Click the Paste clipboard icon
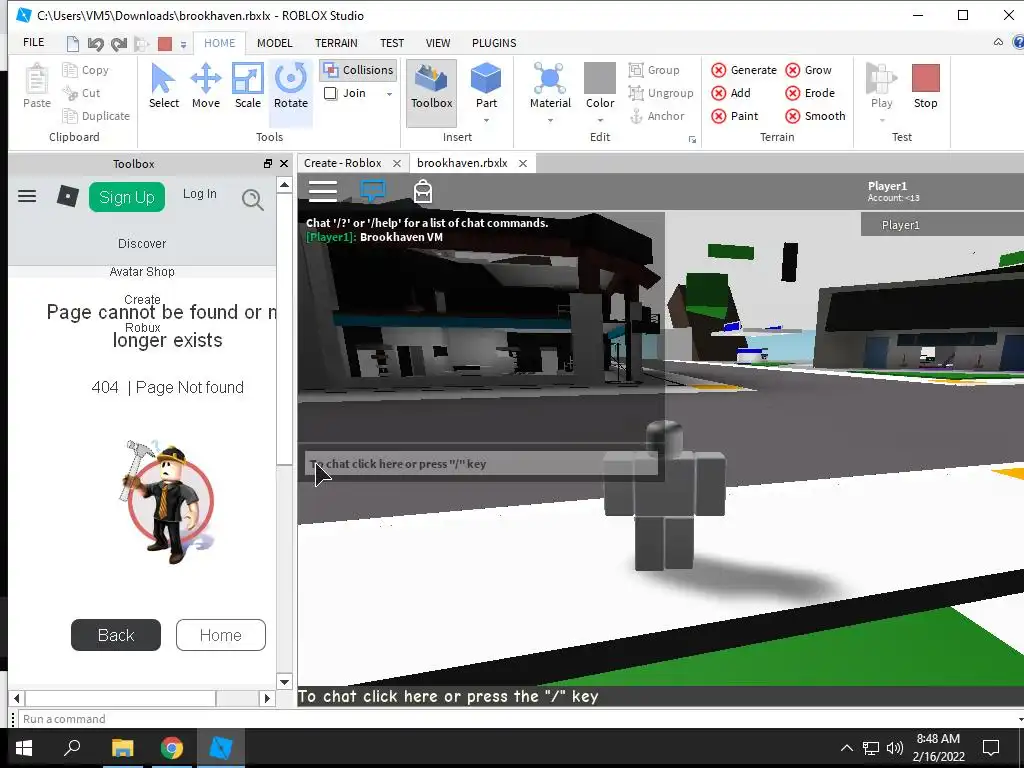Screen dimensions: 1024x768 (x=37, y=80)
